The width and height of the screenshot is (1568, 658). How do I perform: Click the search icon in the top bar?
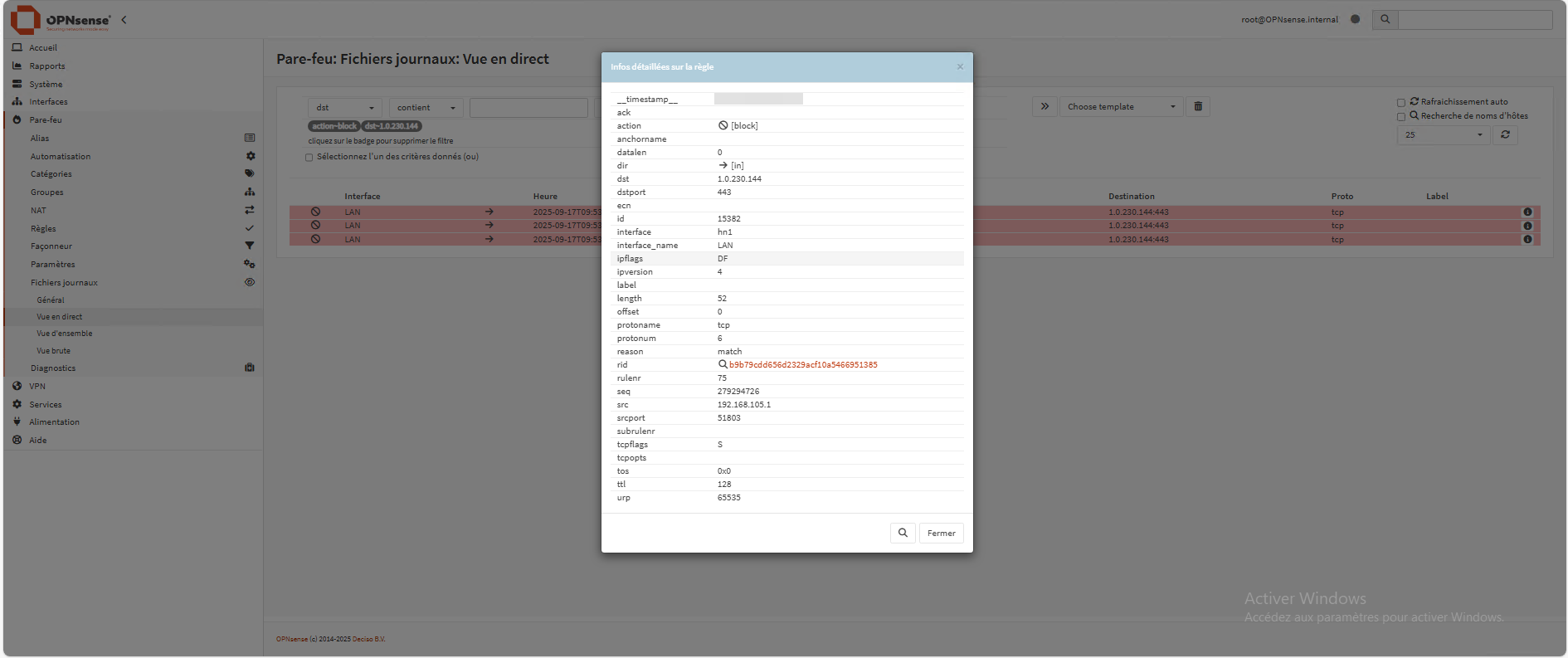(1385, 20)
